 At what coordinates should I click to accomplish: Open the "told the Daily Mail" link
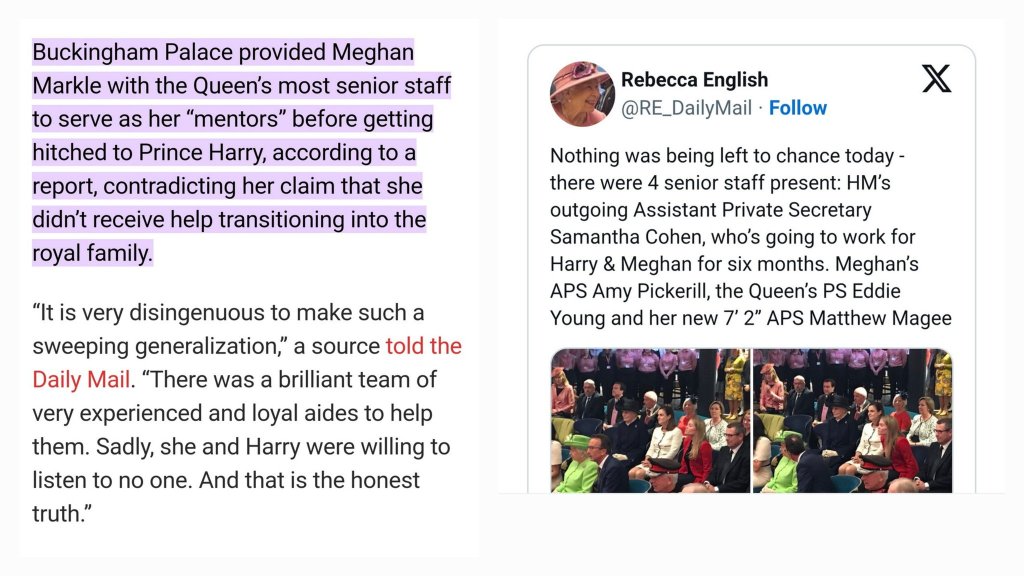(x=423, y=346)
